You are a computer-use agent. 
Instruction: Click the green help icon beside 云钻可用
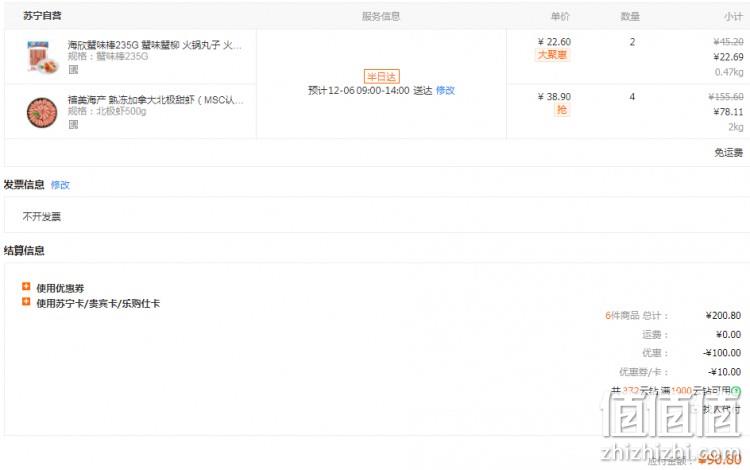pyautogui.click(x=736, y=391)
